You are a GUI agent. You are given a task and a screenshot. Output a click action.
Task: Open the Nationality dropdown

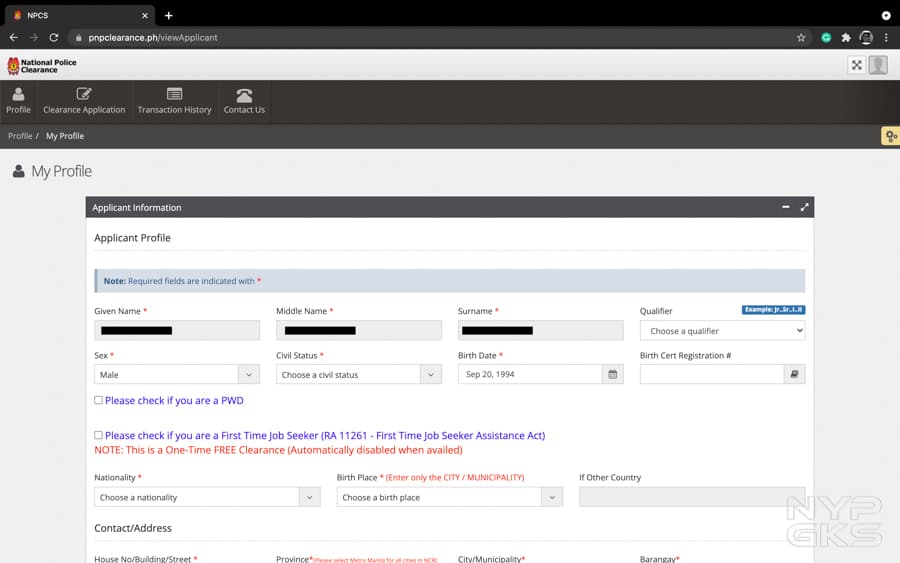(x=207, y=497)
